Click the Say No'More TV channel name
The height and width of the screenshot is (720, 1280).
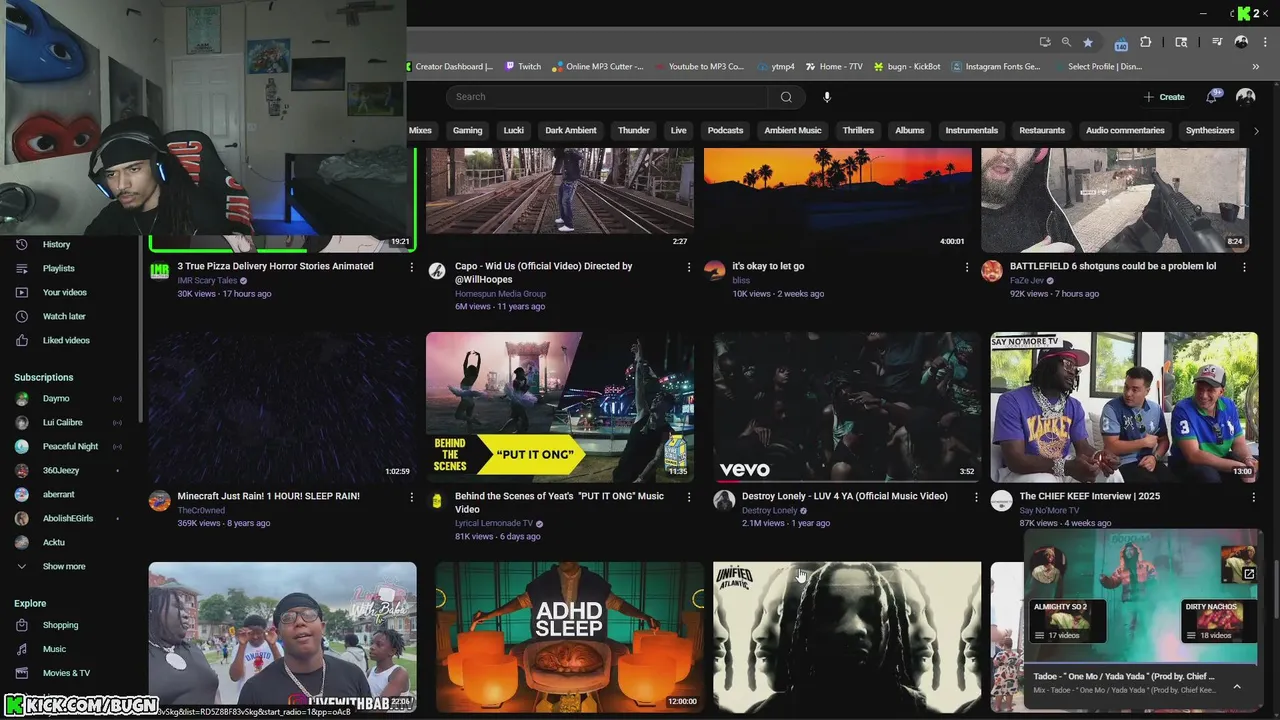pyautogui.click(x=1049, y=510)
